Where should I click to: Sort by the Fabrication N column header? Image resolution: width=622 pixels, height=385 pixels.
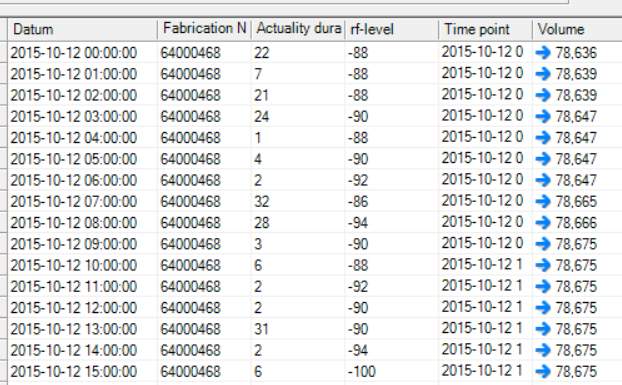pos(204,29)
